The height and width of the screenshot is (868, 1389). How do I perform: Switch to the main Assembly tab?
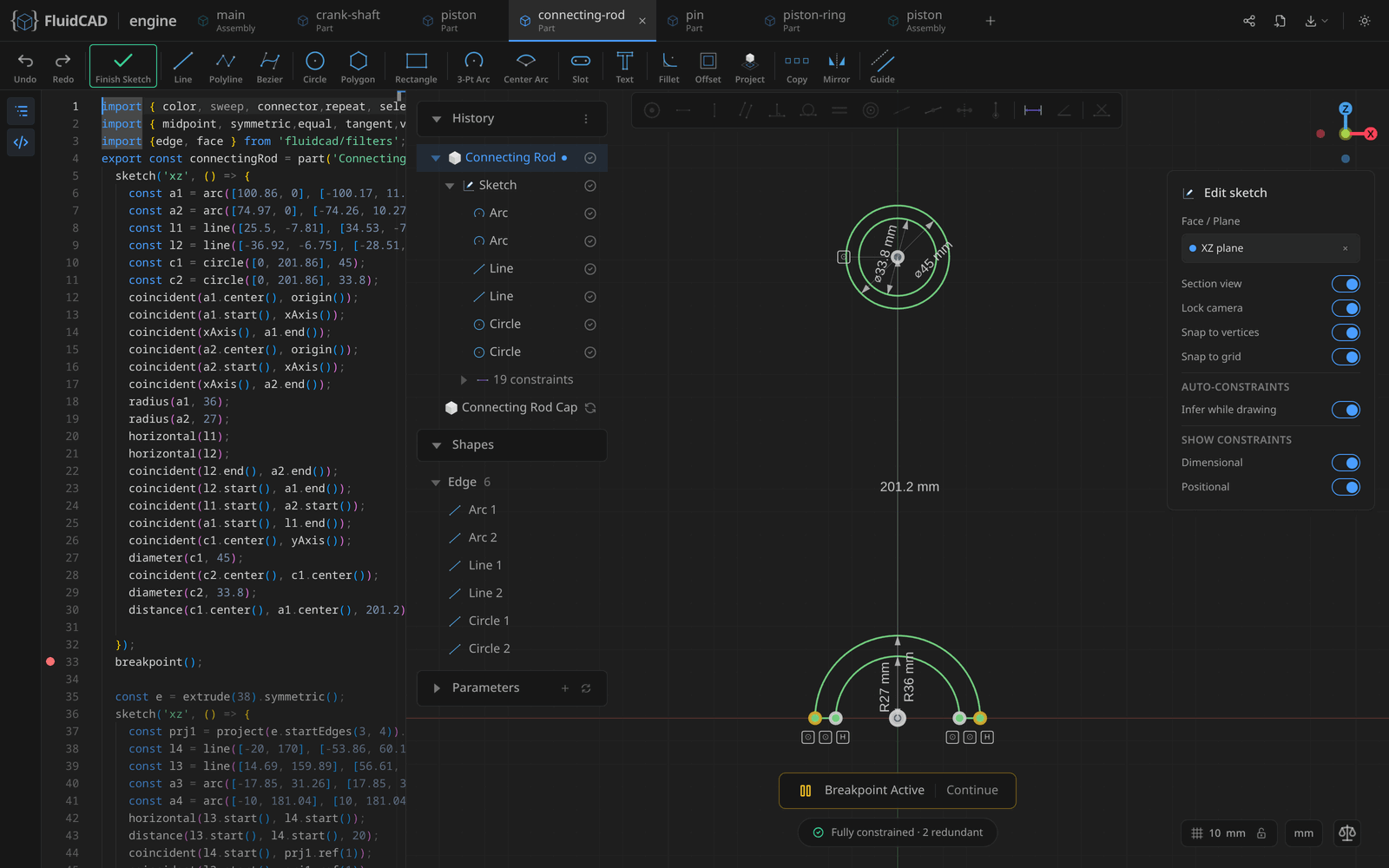pyautogui.click(x=227, y=21)
